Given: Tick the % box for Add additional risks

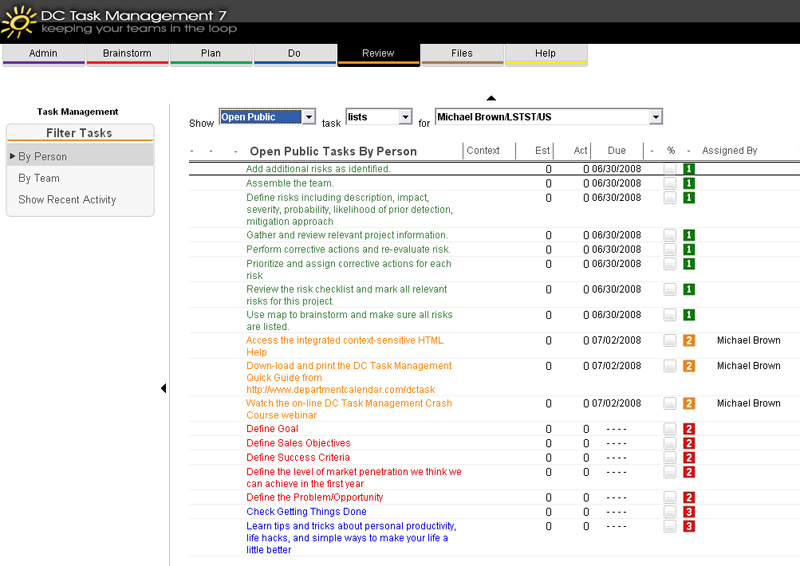Looking at the screenshot, I should point(670,170).
